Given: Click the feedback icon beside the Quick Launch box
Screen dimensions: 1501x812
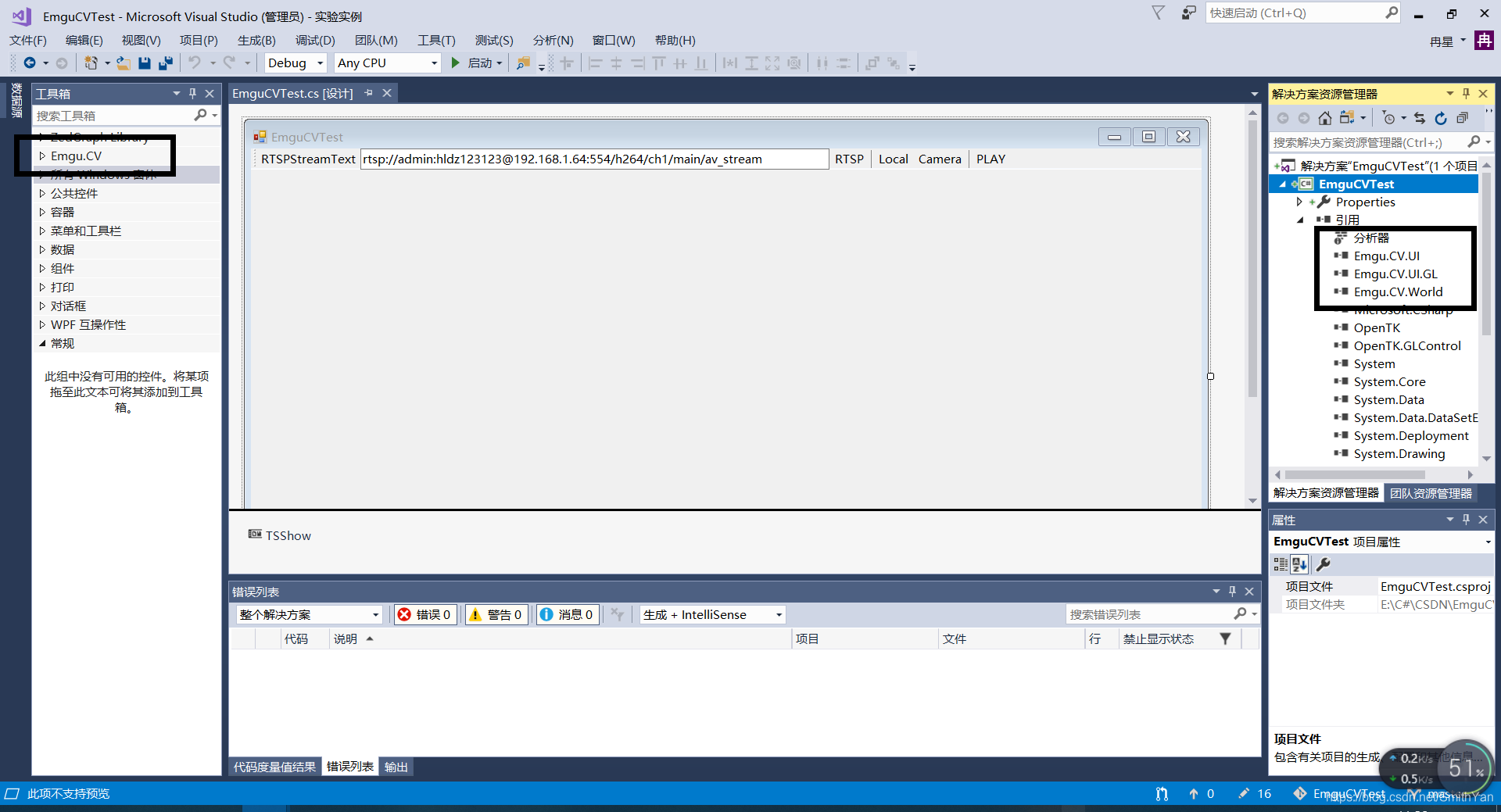Looking at the screenshot, I should tap(1188, 13).
